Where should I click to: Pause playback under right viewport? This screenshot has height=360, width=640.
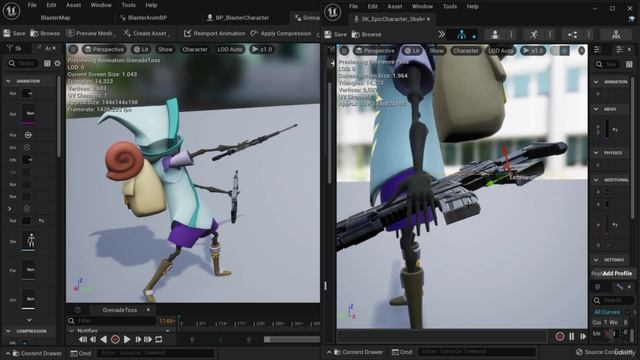click(571, 336)
